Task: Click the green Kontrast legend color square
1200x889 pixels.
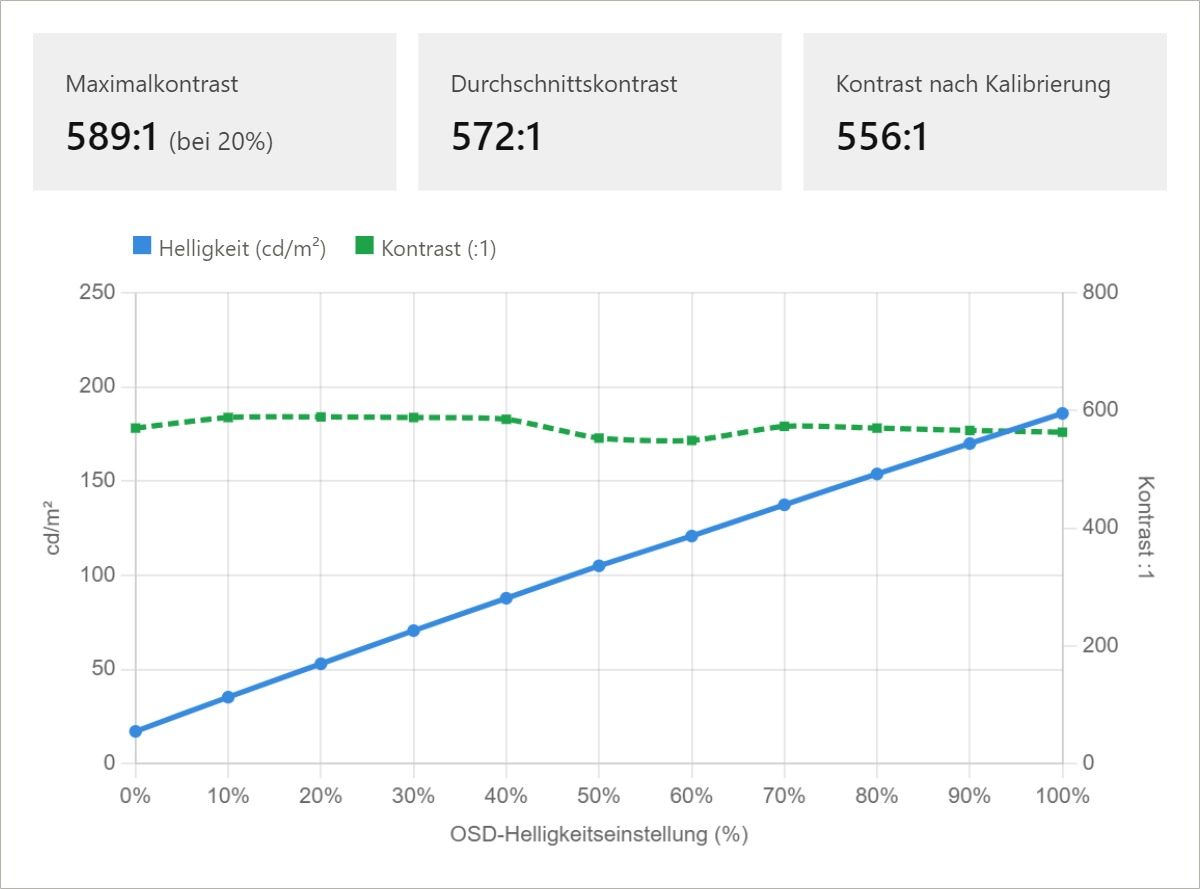Action: [364, 246]
